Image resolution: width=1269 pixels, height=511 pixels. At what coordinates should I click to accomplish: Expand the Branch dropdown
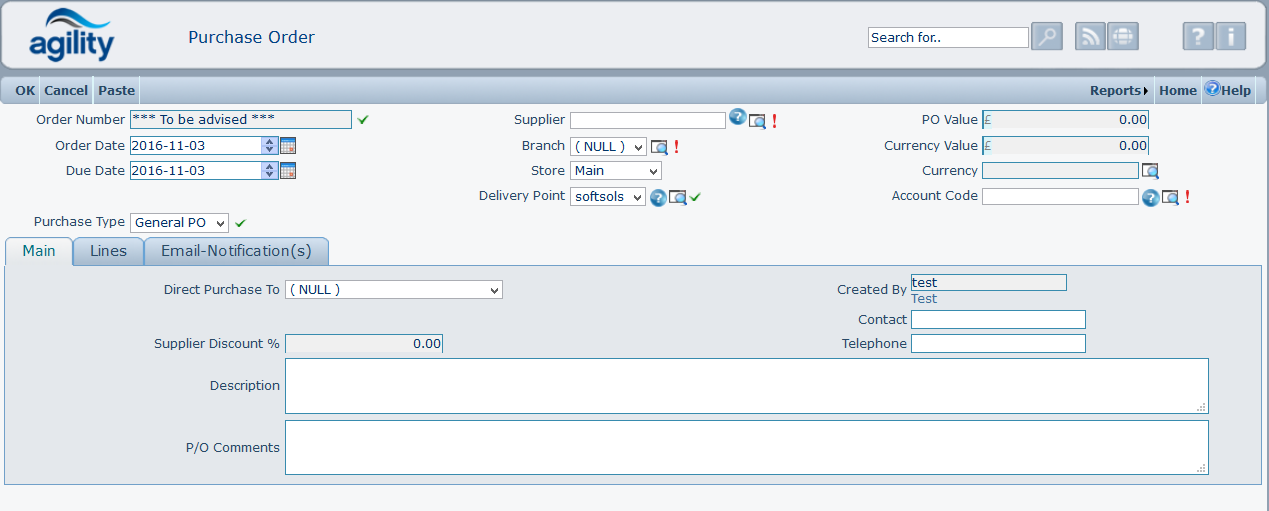(x=609, y=147)
